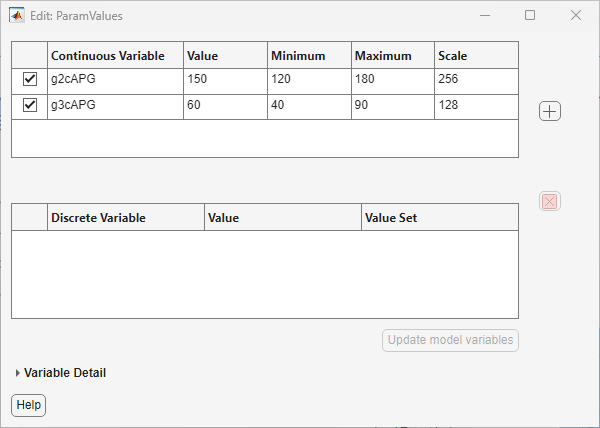Click the red X delete variable icon

click(549, 201)
